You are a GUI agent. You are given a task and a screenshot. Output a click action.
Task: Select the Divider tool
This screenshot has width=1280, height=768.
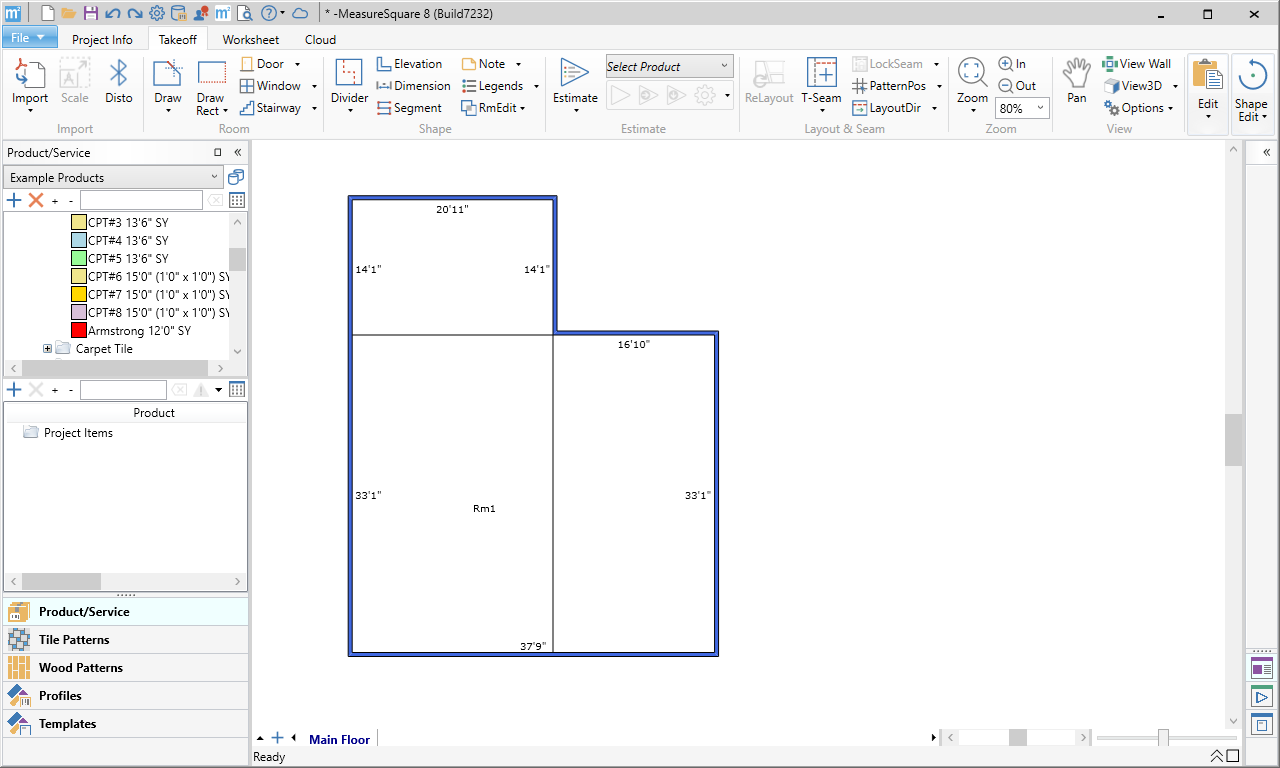point(349,82)
